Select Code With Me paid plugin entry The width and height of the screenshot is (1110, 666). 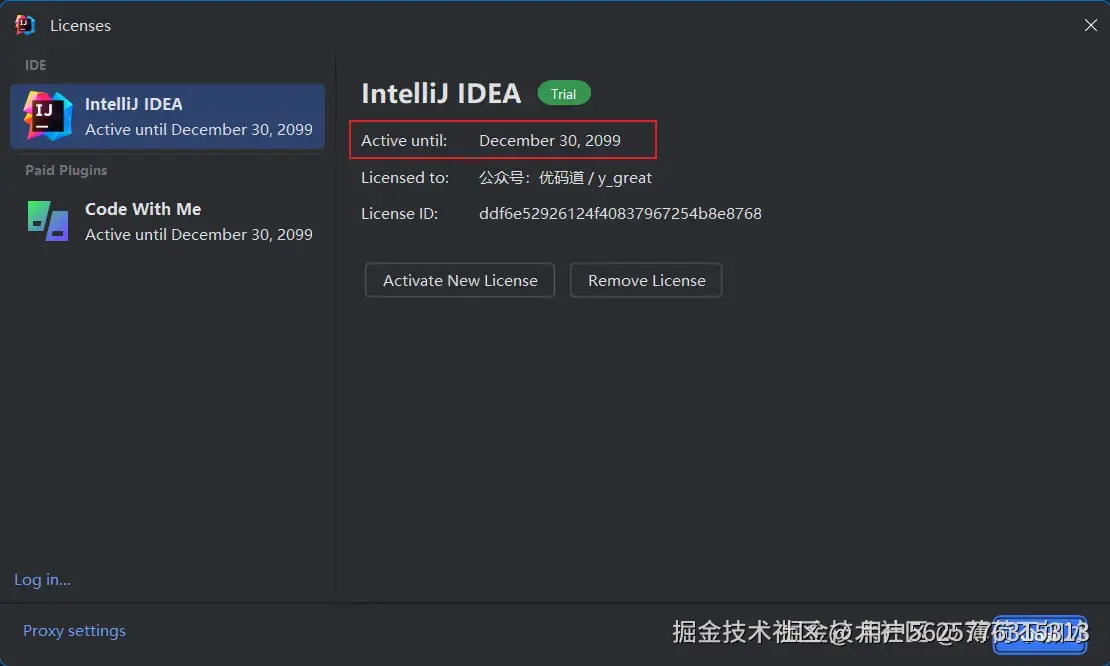click(167, 222)
